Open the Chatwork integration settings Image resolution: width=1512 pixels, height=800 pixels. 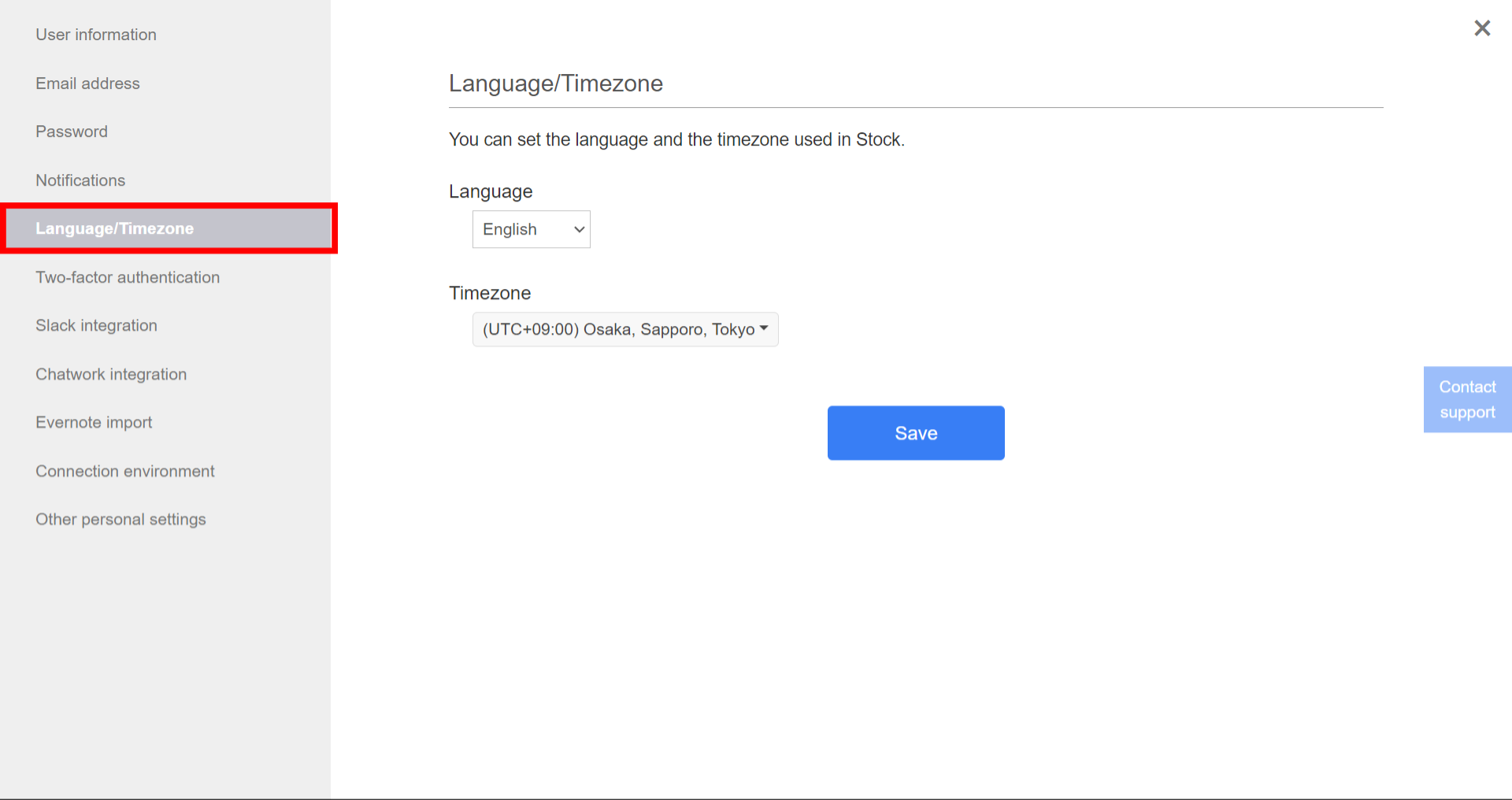click(110, 374)
